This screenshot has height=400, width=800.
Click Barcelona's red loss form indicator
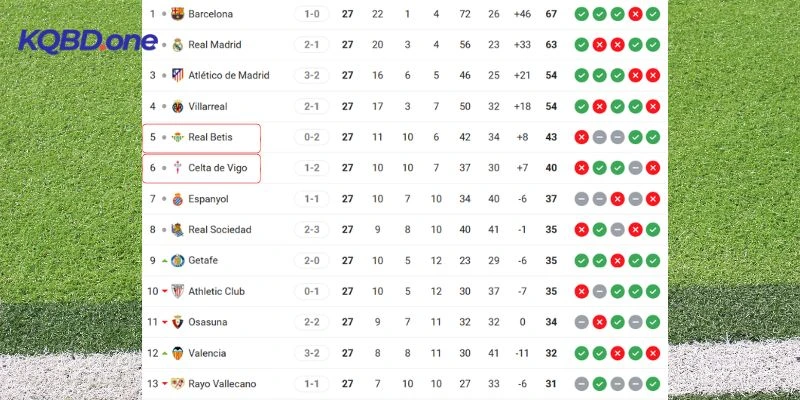tap(635, 14)
